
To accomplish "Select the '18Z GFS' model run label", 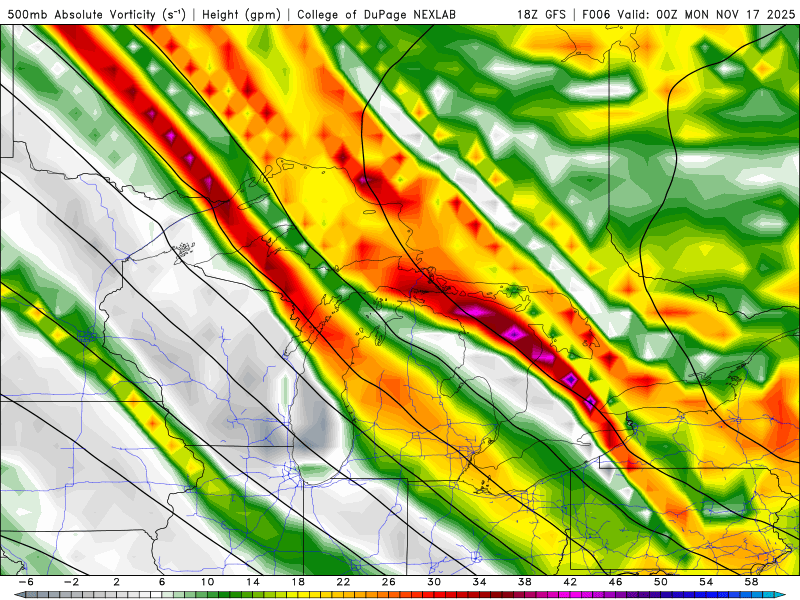I will [x=541, y=15].
